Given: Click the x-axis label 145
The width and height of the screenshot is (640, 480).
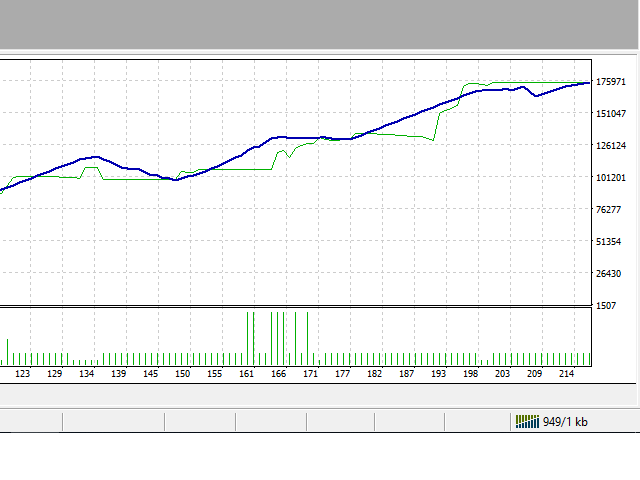Looking at the screenshot, I should coord(151,373).
